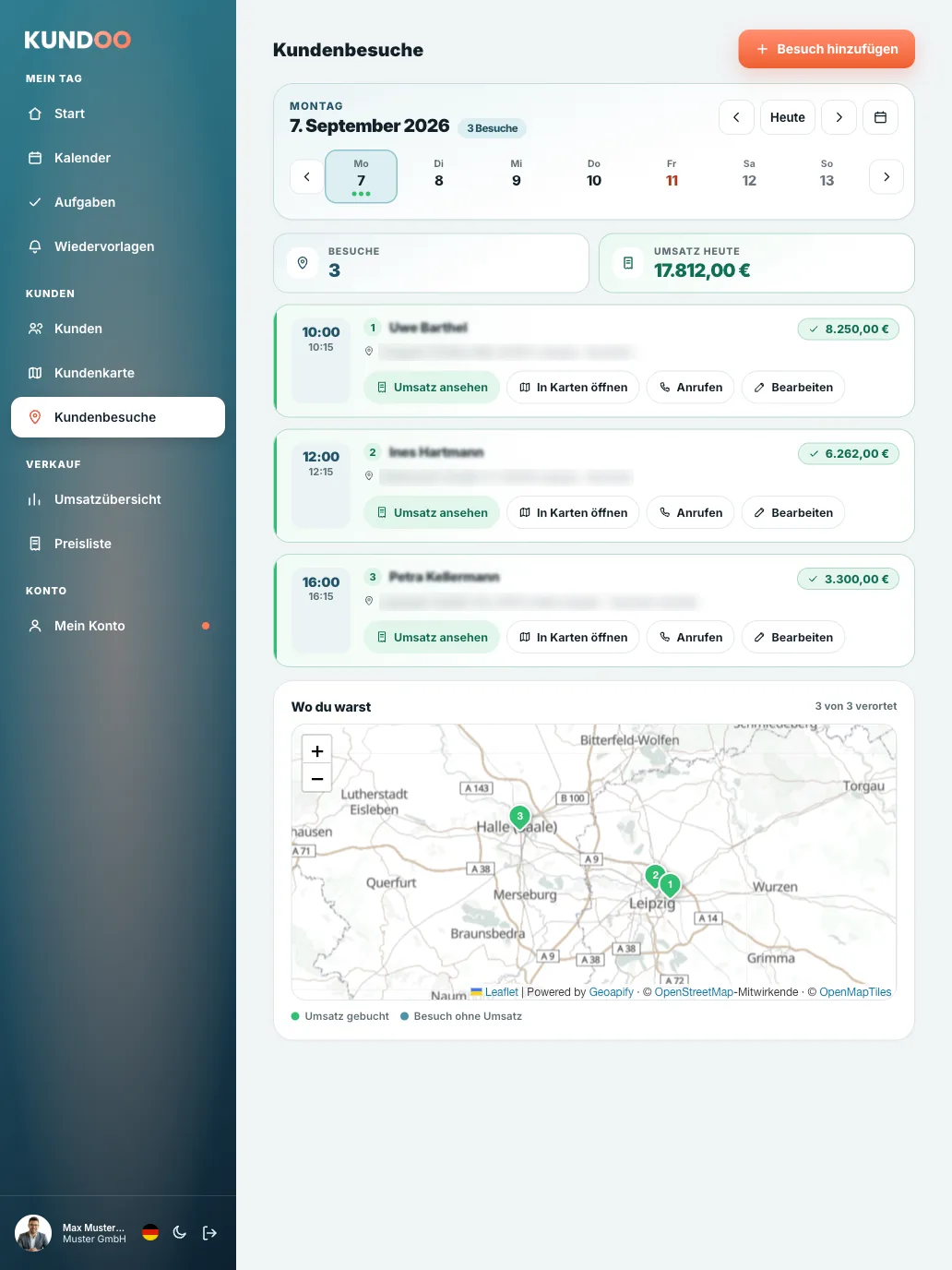Open Wiedervorlagen in the sidebar

[x=118, y=246]
